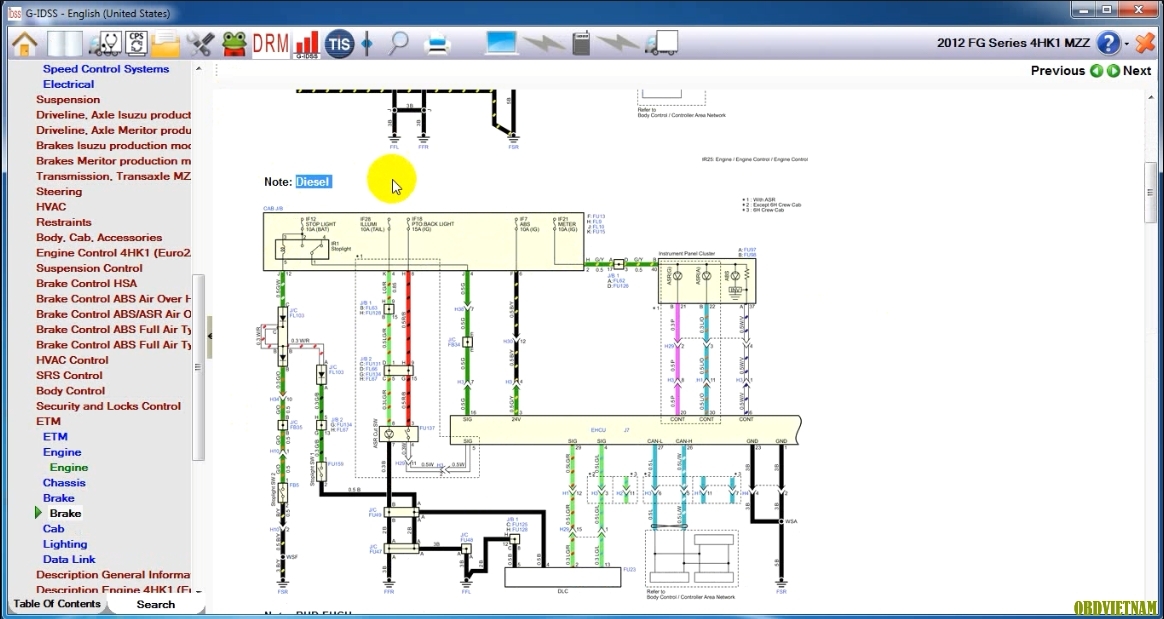Open the yellow folder records icon
The width and height of the screenshot is (1164, 619).
click(166, 44)
